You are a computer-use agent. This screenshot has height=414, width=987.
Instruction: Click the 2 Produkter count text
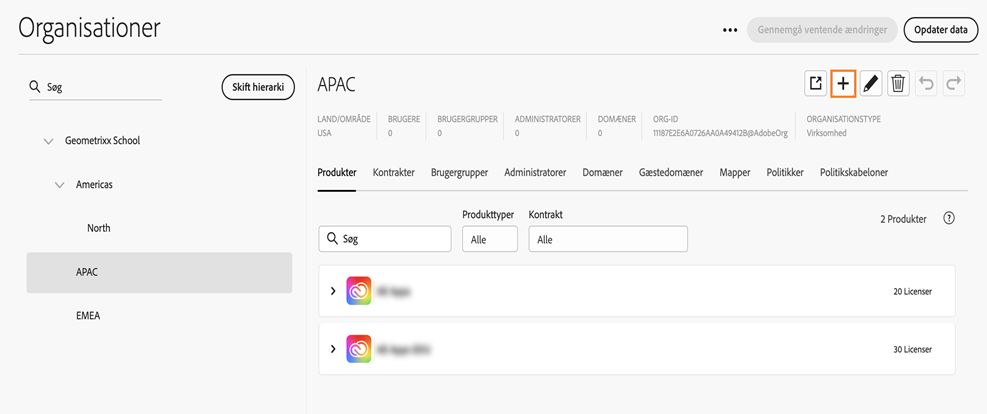tap(903, 219)
